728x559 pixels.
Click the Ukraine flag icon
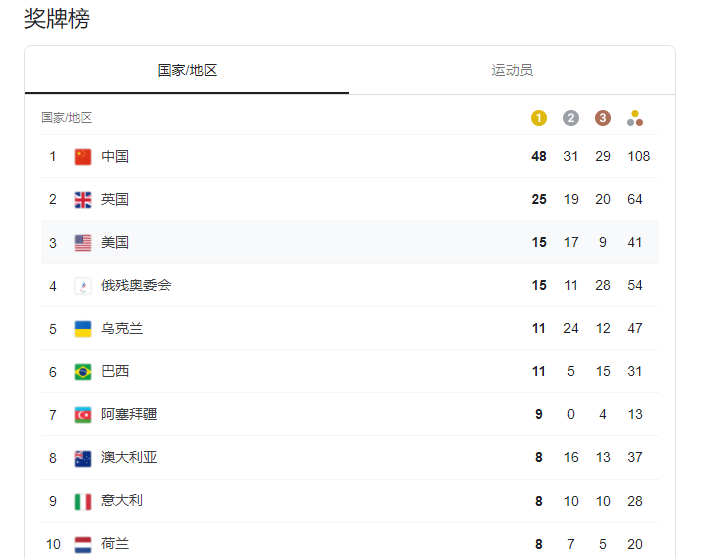coord(83,329)
